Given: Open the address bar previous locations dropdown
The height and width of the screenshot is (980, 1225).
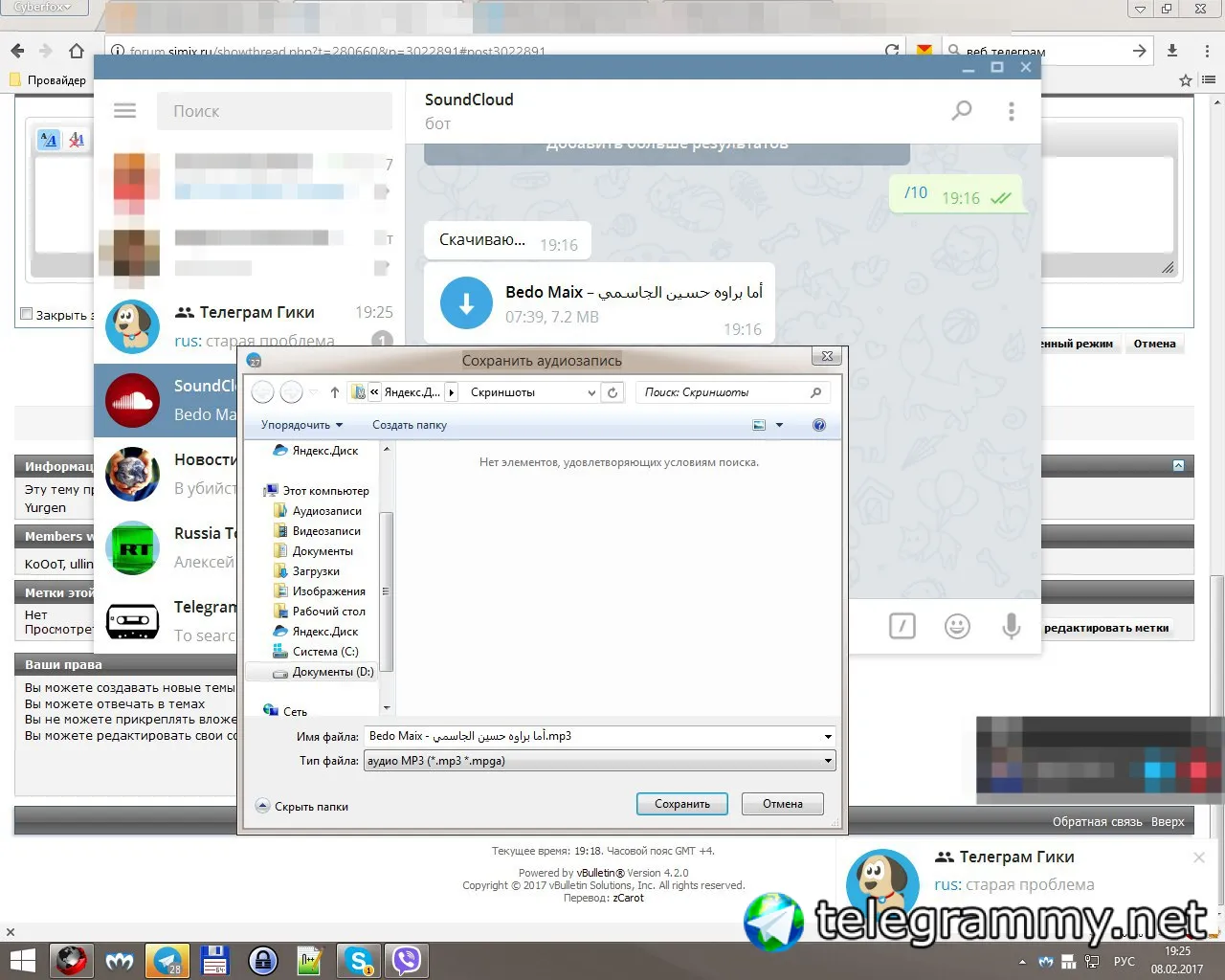Looking at the screenshot, I should click(591, 392).
